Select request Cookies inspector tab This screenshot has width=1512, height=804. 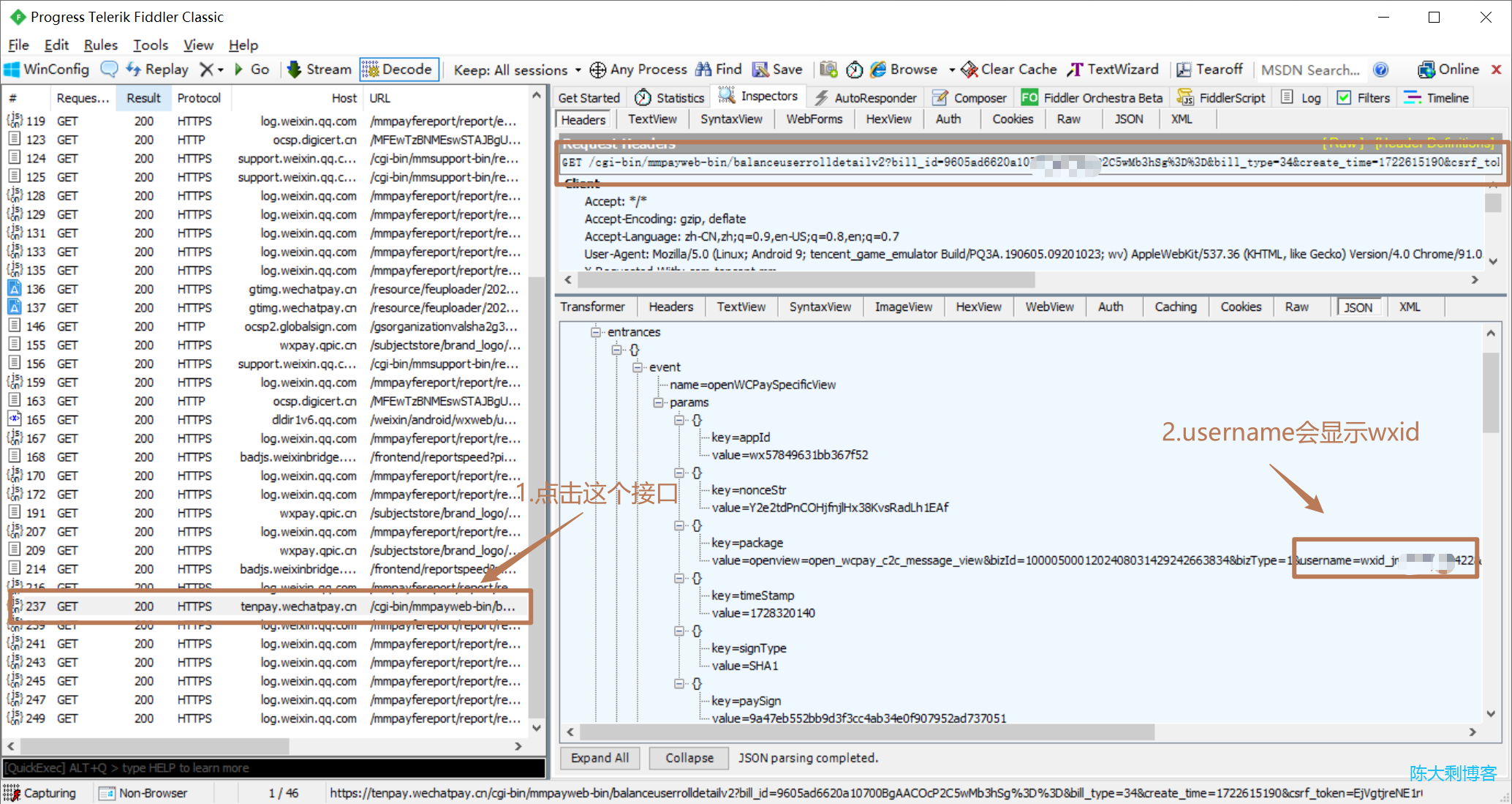click(x=1013, y=119)
